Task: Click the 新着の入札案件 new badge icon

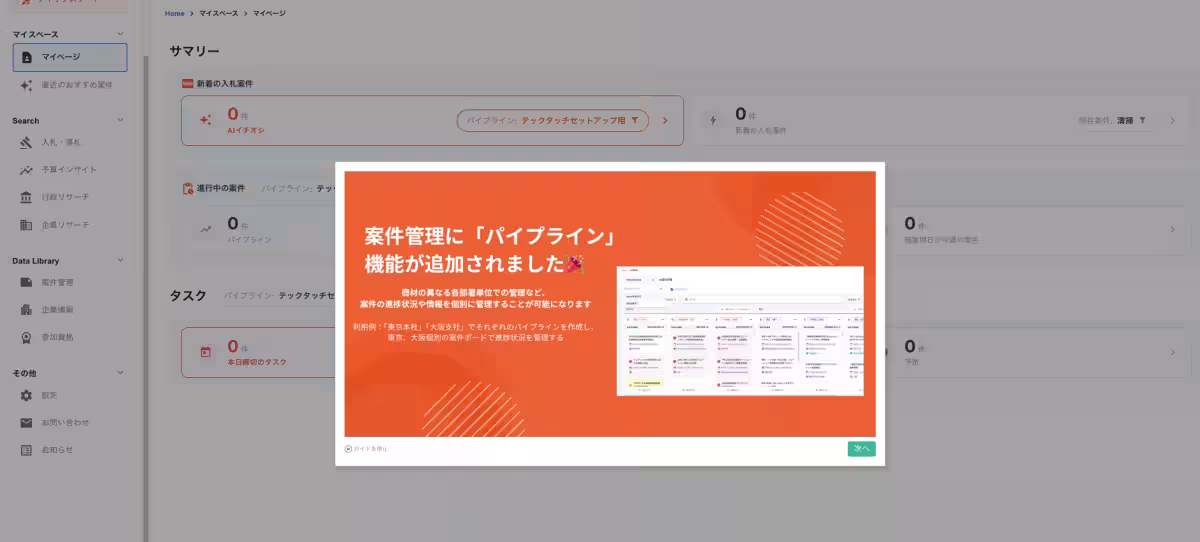Action: [x=187, y=83]
